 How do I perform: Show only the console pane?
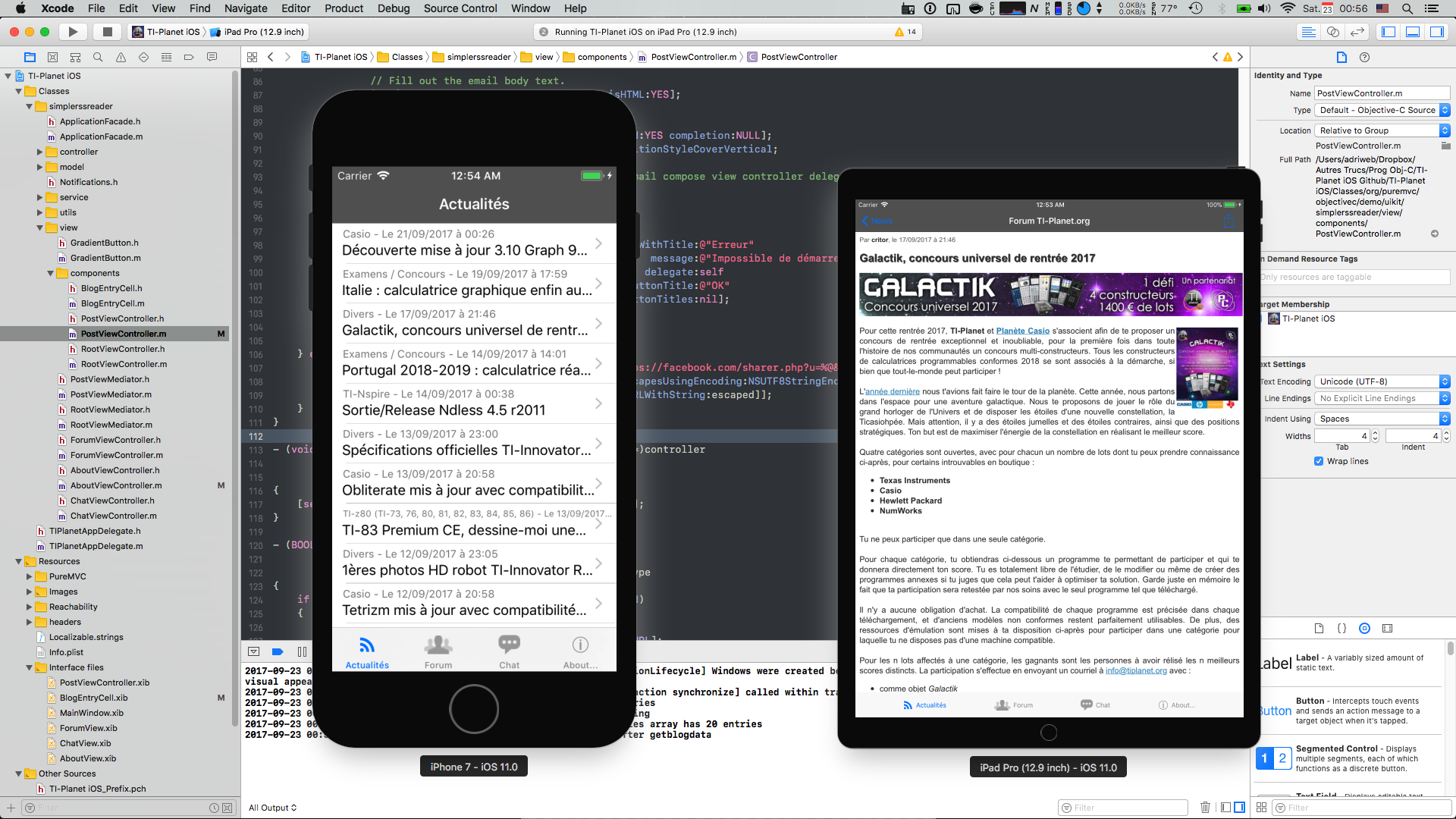click(1239, 808)
